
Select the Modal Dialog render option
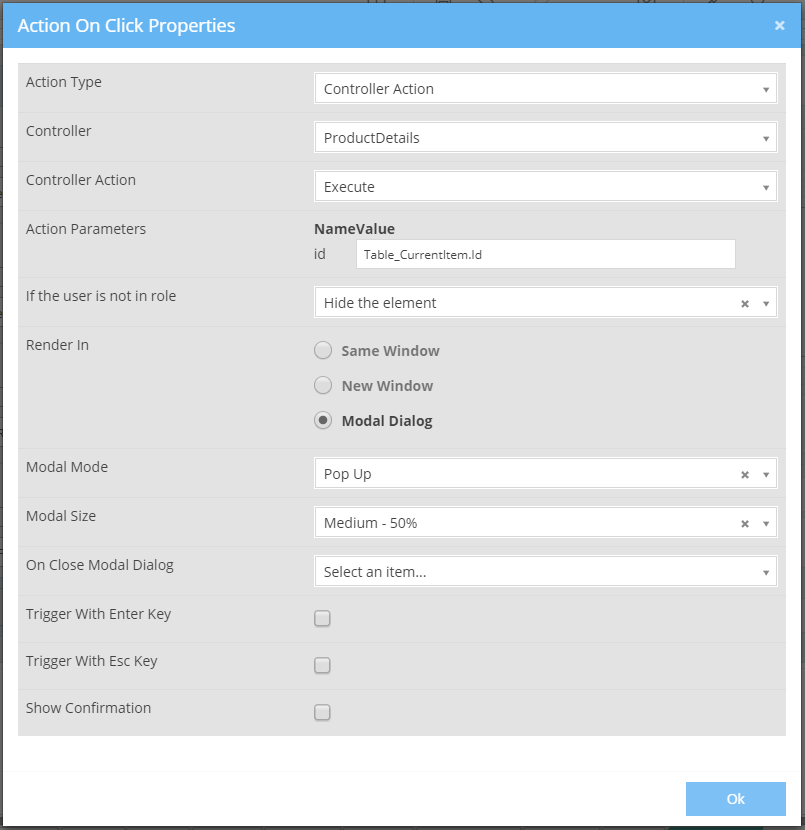(323, 420)
